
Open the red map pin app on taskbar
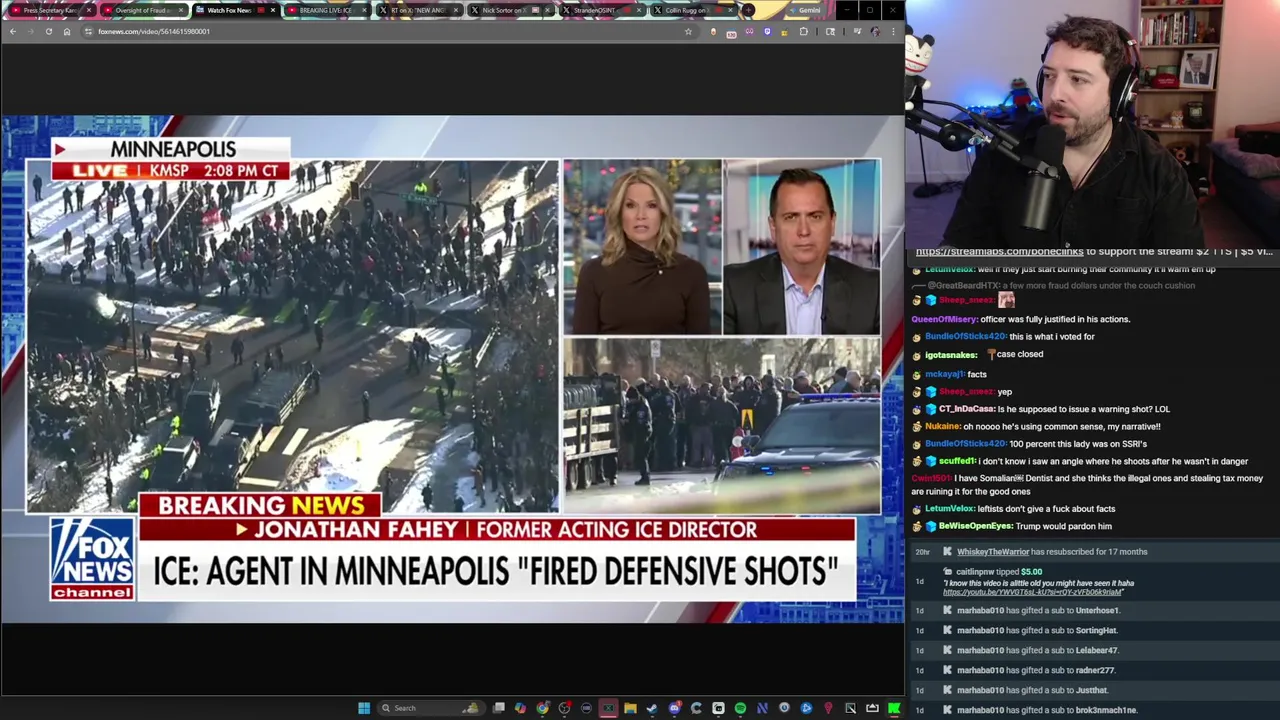828,708
